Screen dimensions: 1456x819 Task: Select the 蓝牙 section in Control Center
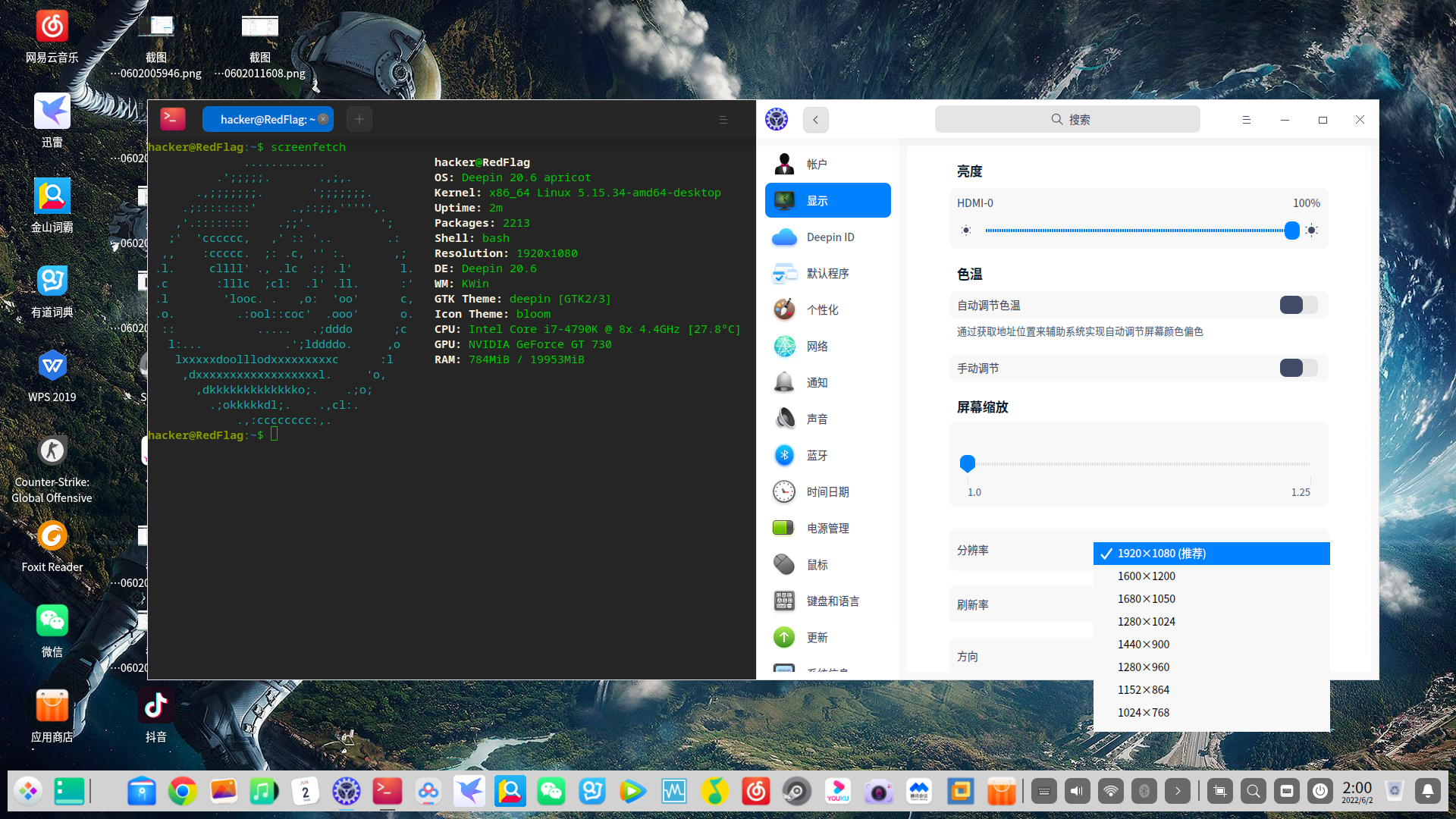pos(817,455)
